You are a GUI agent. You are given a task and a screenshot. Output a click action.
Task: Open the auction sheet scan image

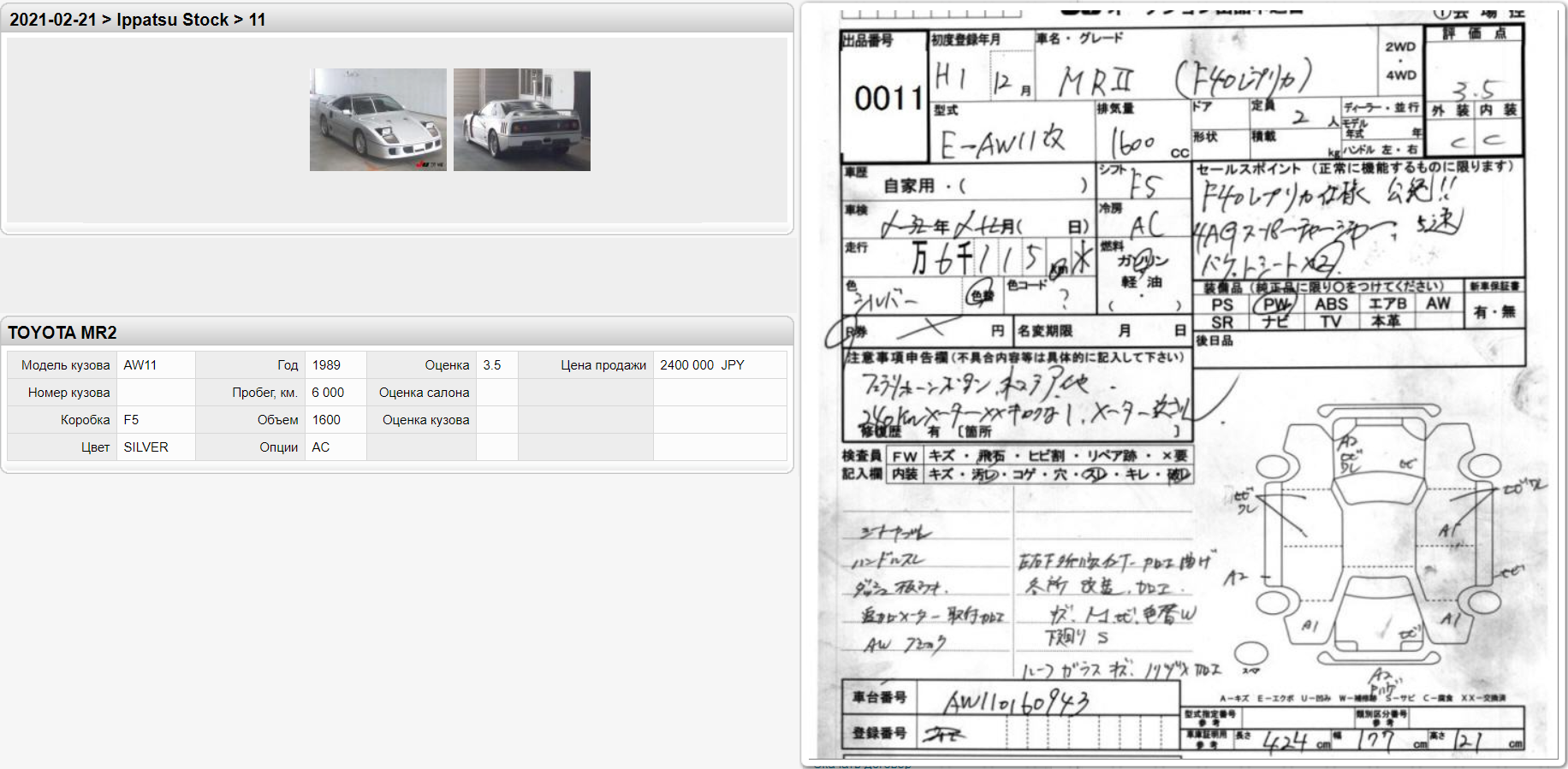pyautogui.click(x=1183, y=384)
